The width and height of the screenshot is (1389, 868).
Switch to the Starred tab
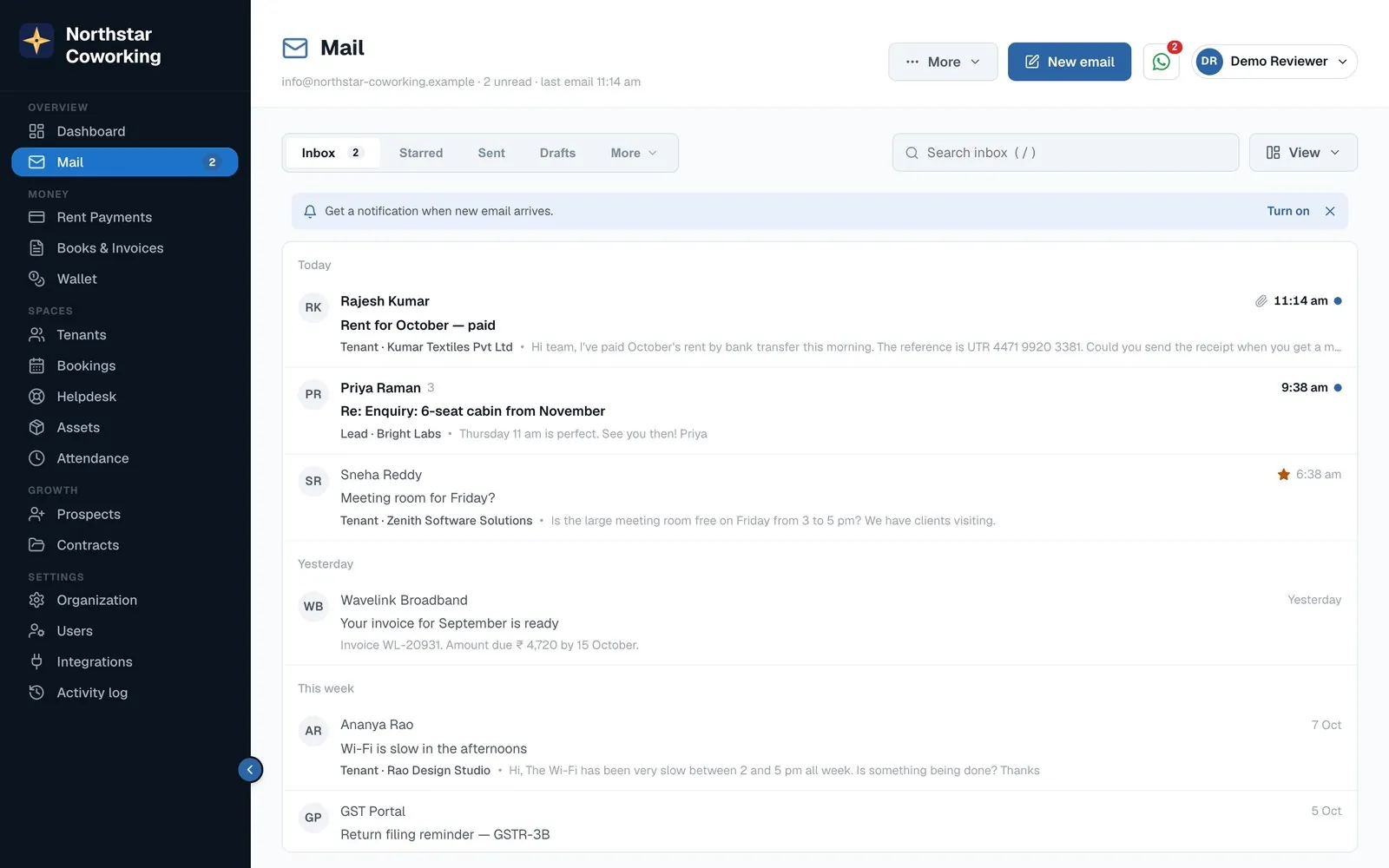click(x=421, y=153)
